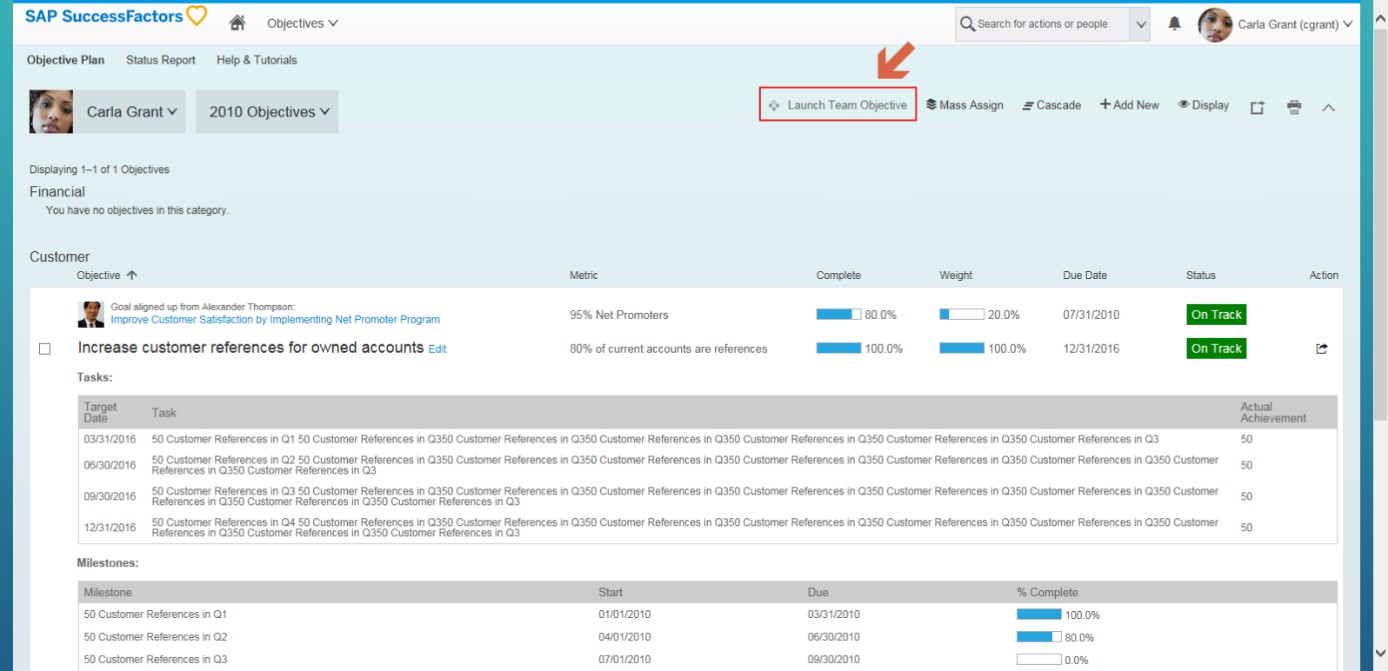Click search magnifier icon in search box
The image size is (1388, 671).
[967, 24]
